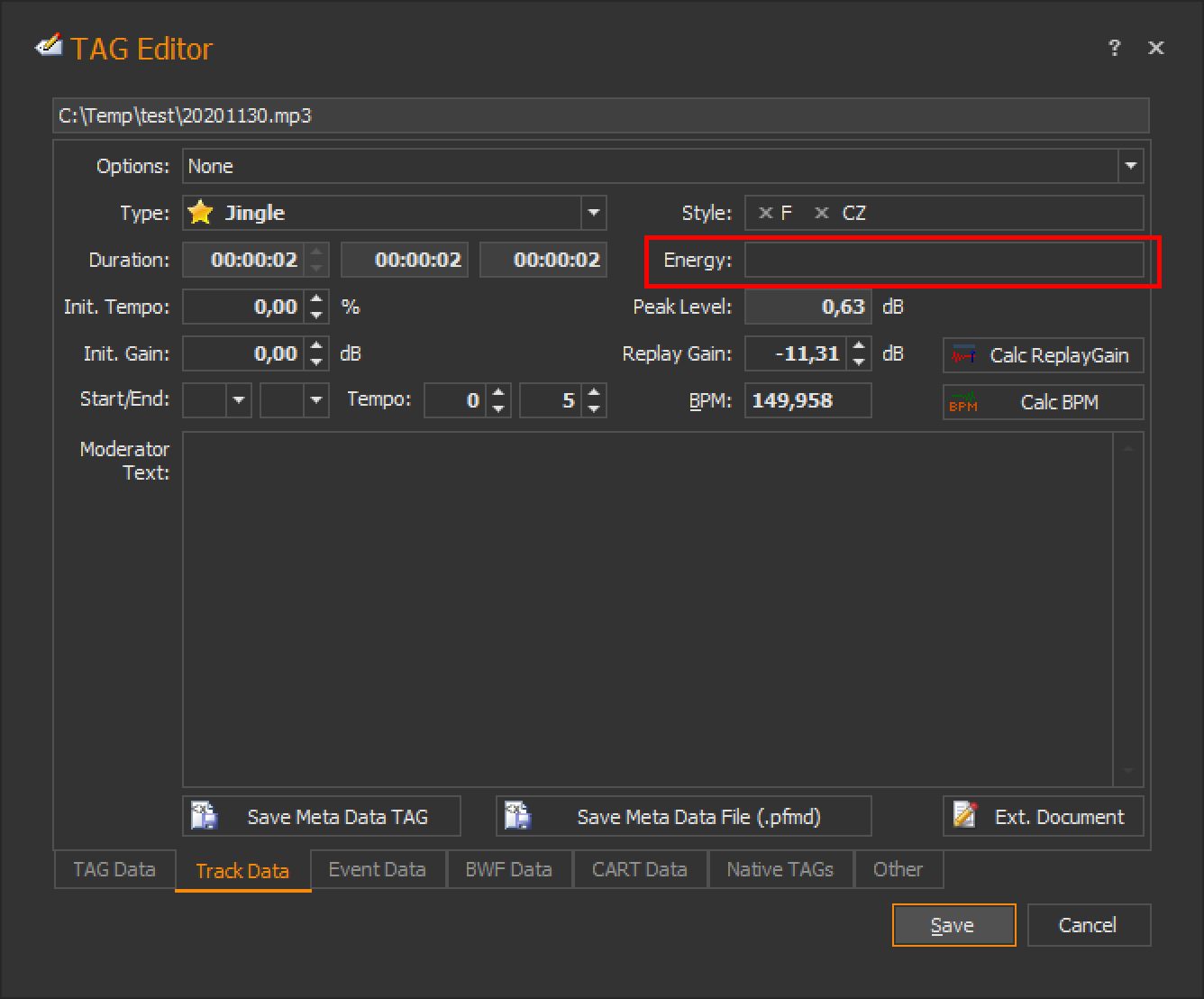
Task: Expand the first Start/End dropdown
Action: (x=238, y=399)
